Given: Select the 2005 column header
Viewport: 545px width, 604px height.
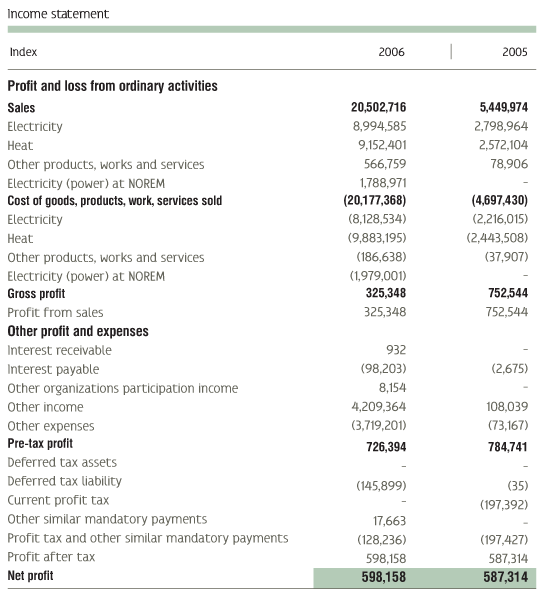Looking at the screenshot, I should (515, 52).
